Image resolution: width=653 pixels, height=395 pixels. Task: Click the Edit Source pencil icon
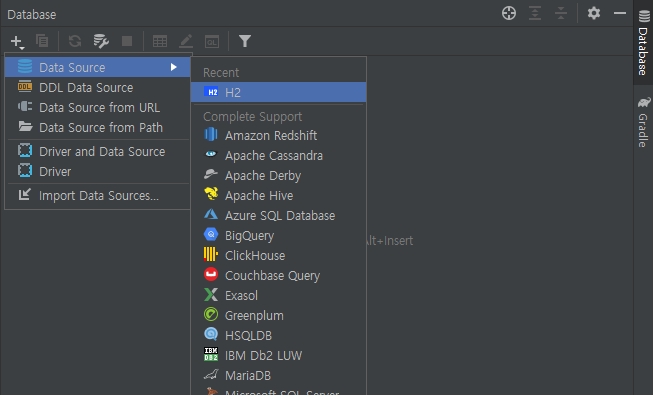pos(186,41)
